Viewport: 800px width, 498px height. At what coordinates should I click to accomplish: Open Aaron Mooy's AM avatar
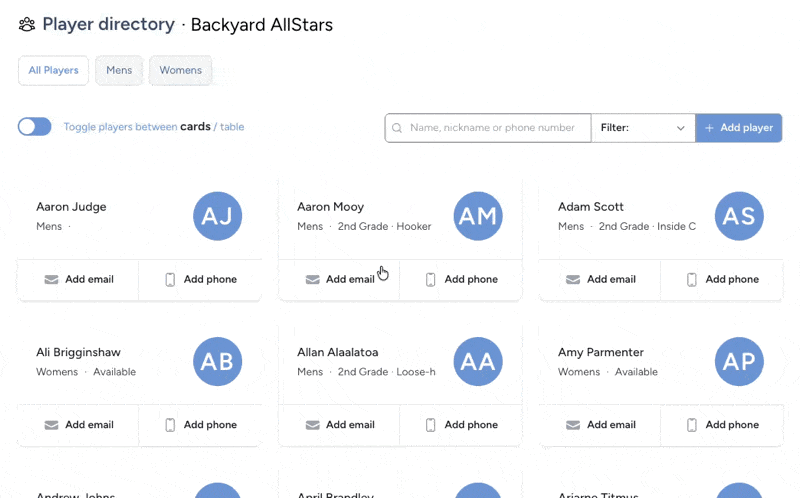click(478, 216)
